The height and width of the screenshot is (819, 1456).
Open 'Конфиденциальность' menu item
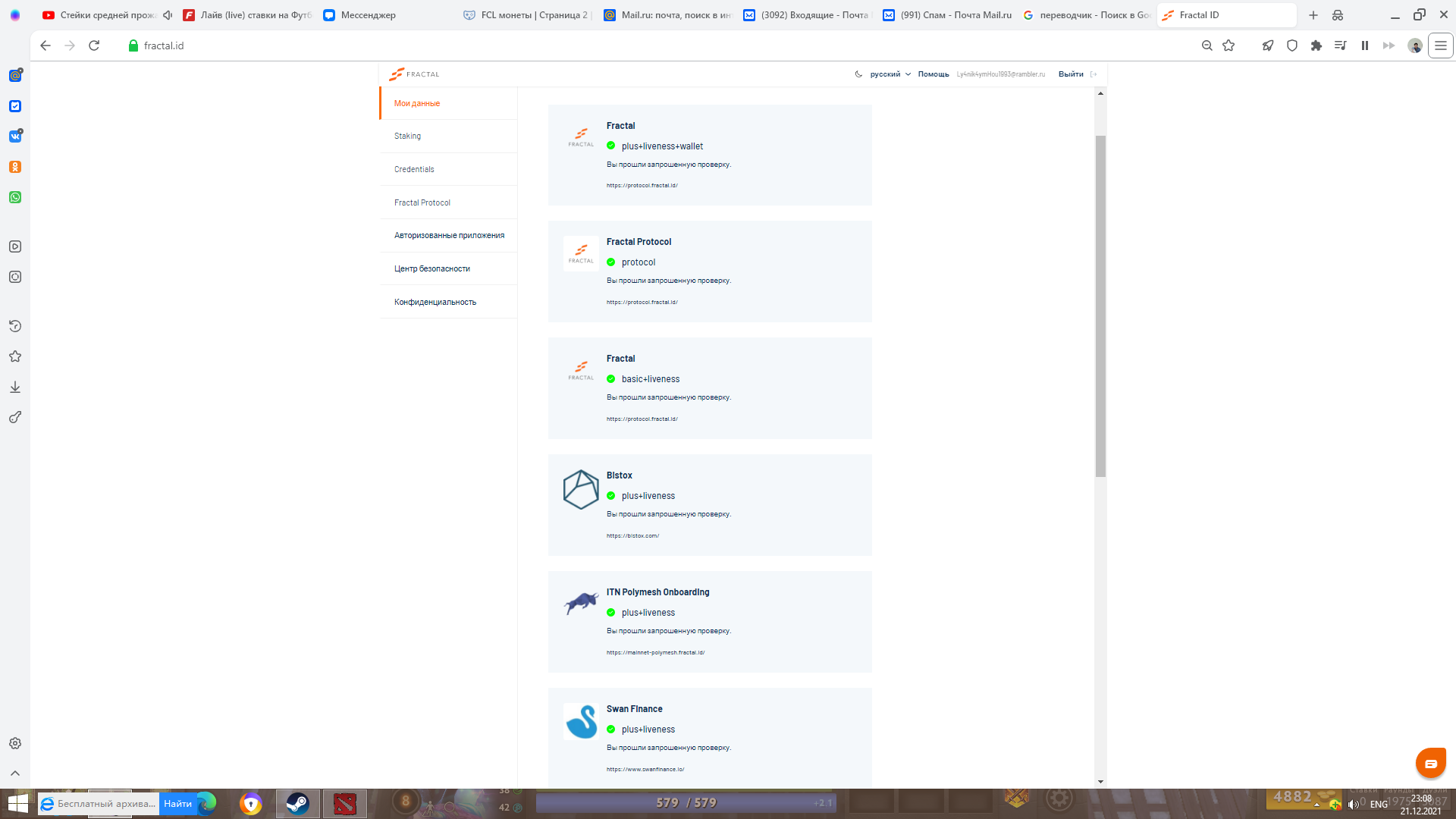[448, 302]
